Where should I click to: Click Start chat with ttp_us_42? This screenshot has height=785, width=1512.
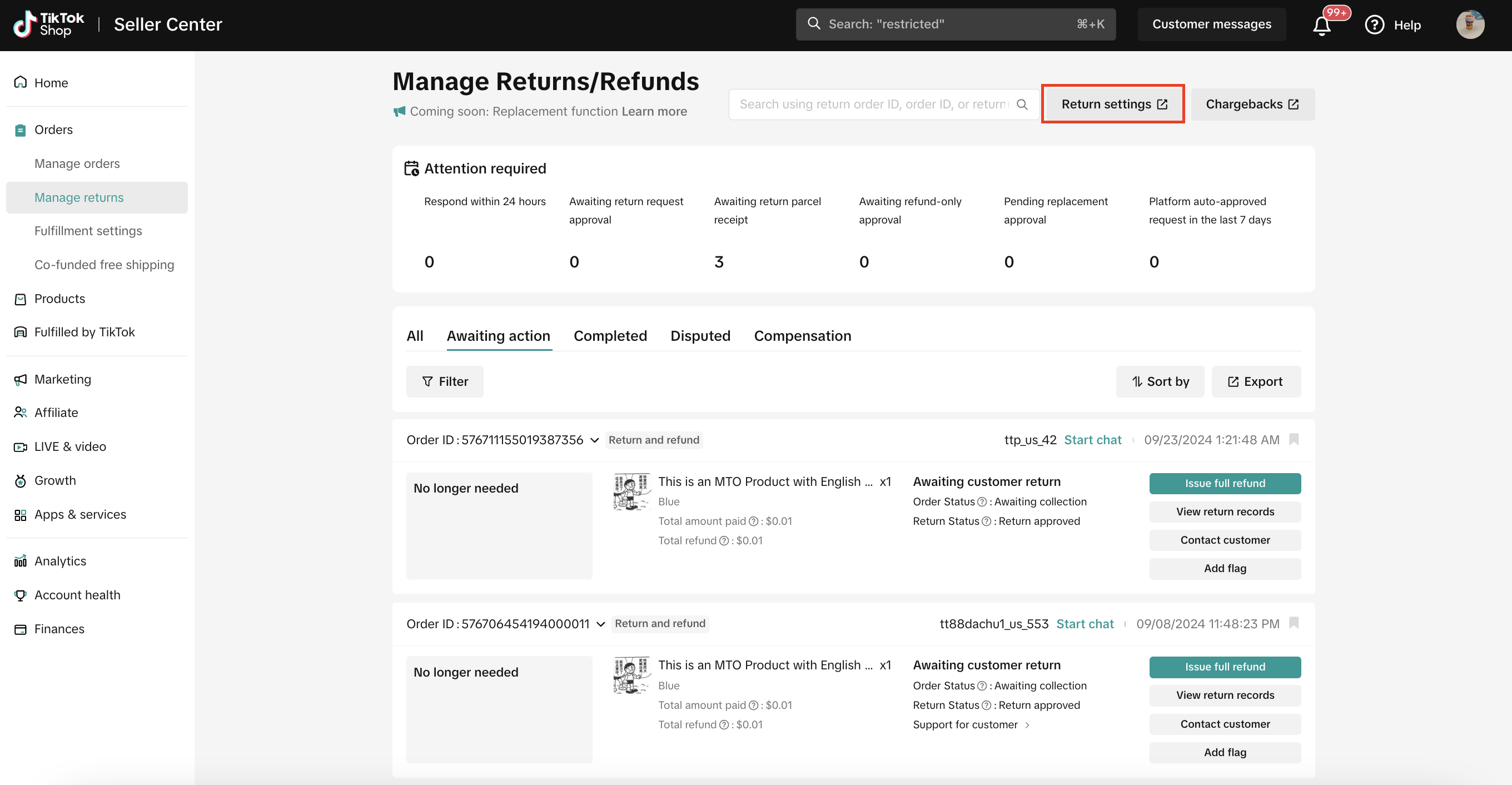point(1092,440)
